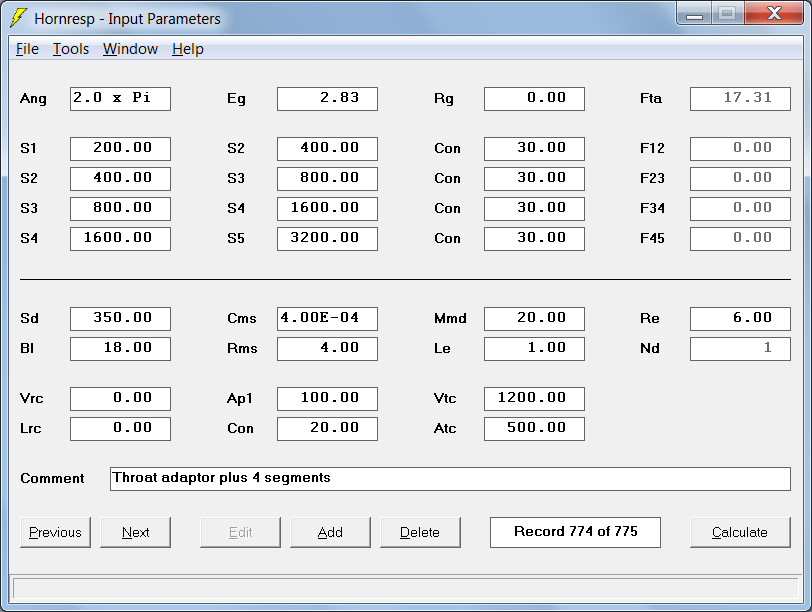The height and width of the screenshot is (612, 812).
Task: Select the Con field in the S4 to S5 row
Action: [534, 239]
